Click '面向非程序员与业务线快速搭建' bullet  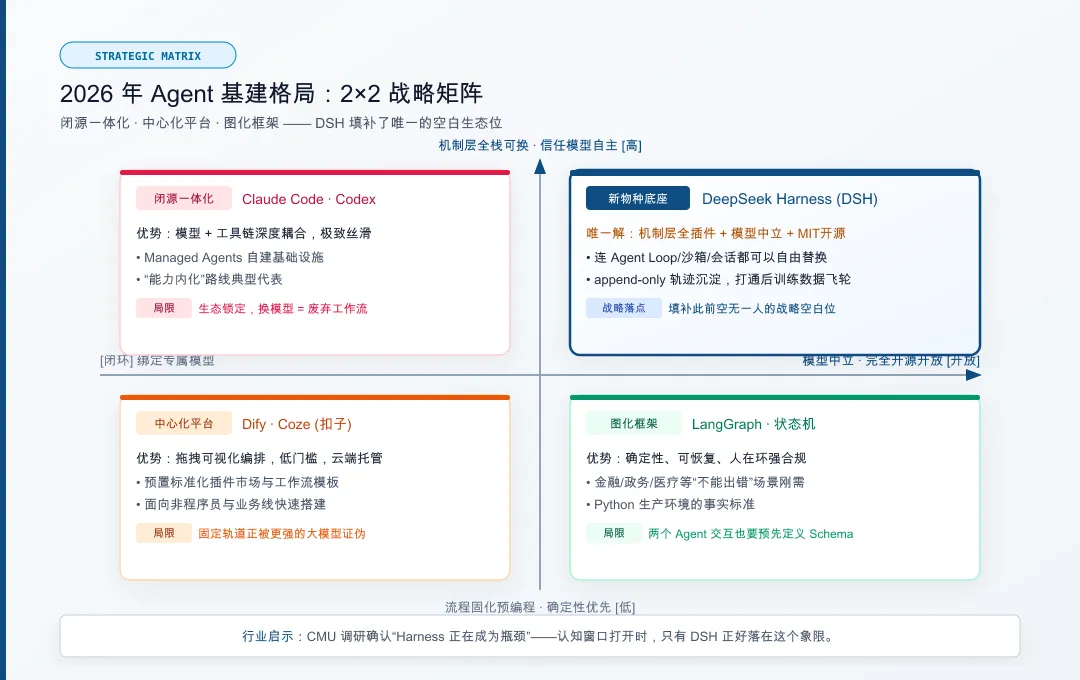[x=231, y=504]
